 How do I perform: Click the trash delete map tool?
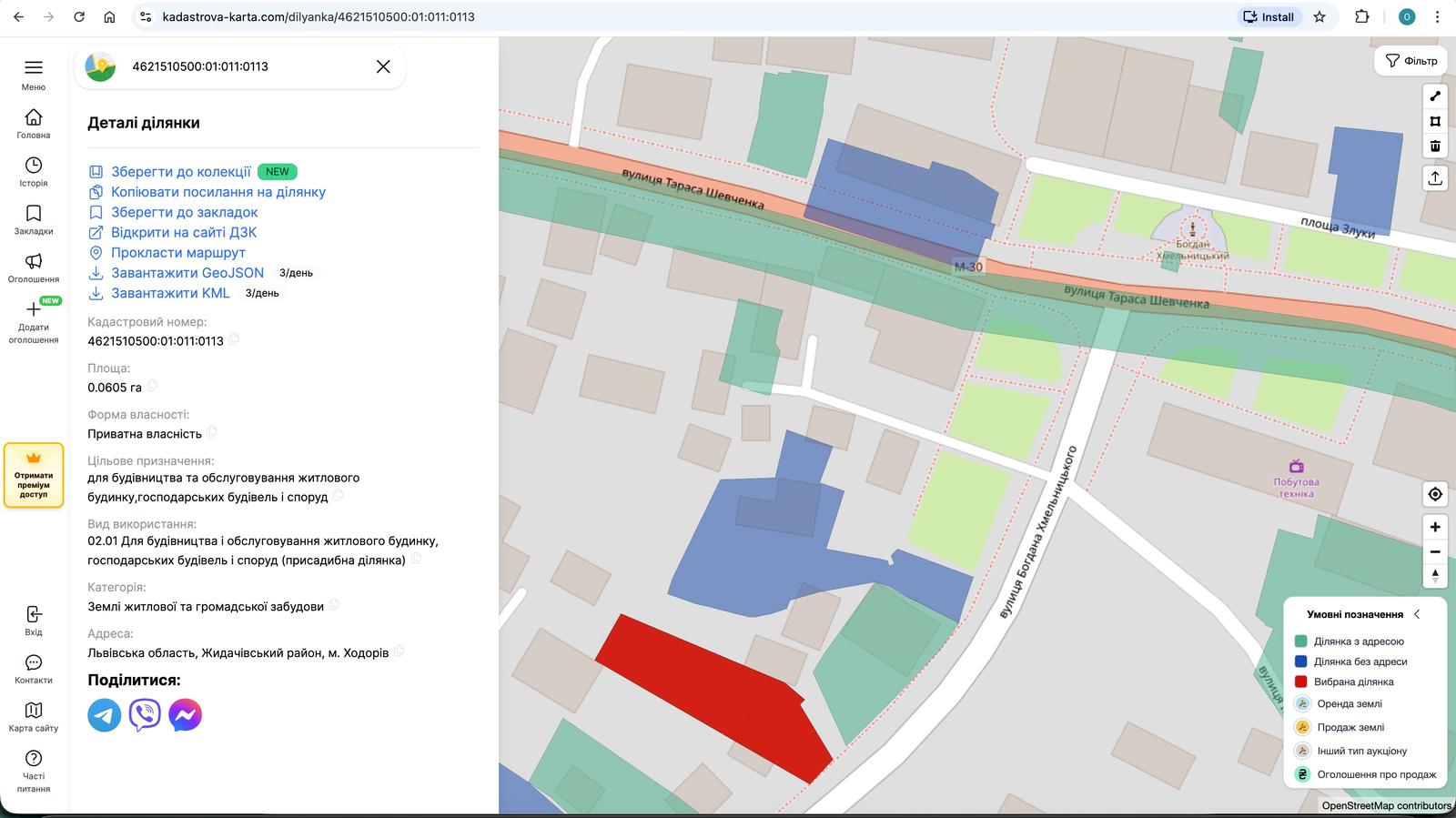point(1435,146)
